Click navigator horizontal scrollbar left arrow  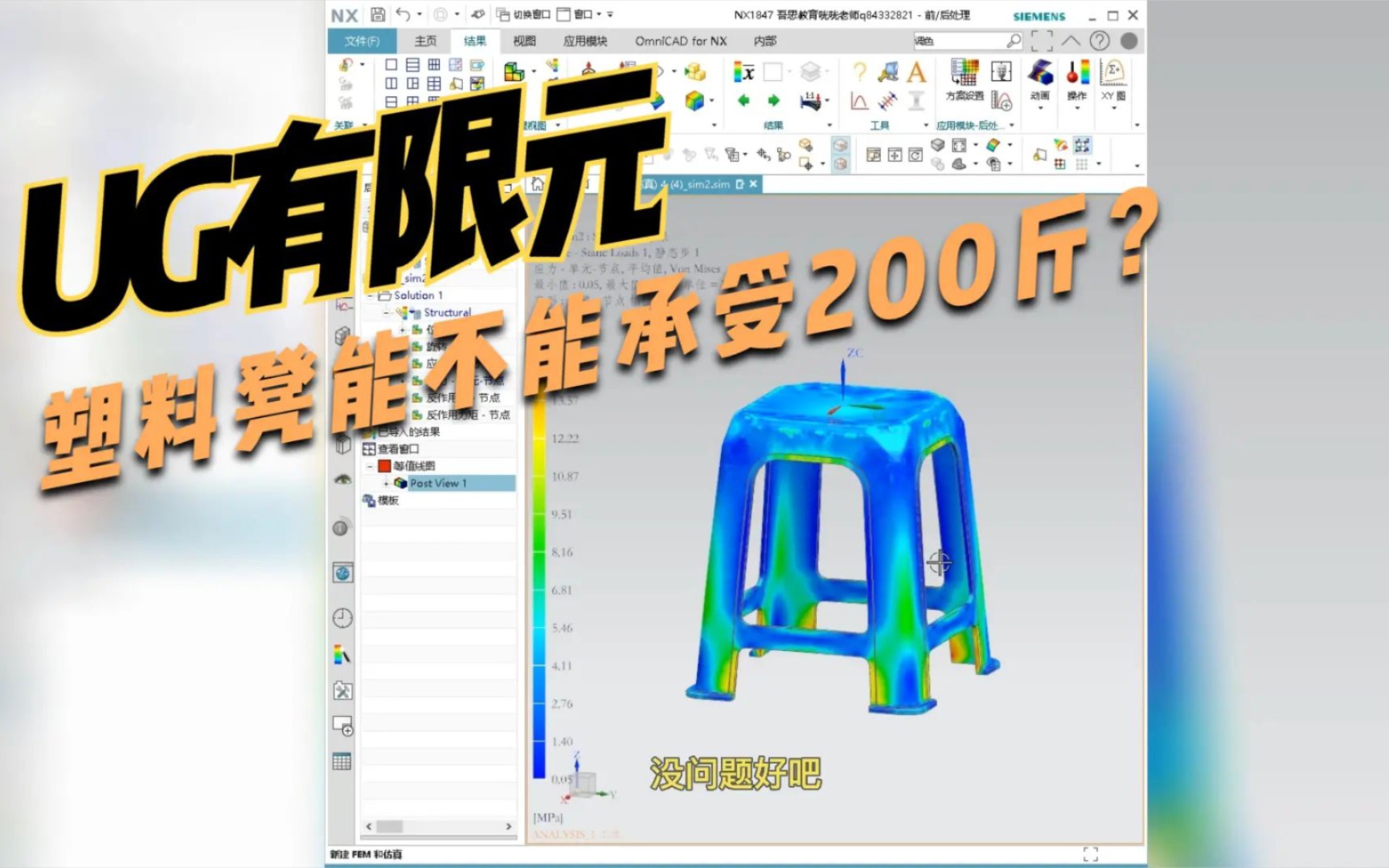[369, 826]
